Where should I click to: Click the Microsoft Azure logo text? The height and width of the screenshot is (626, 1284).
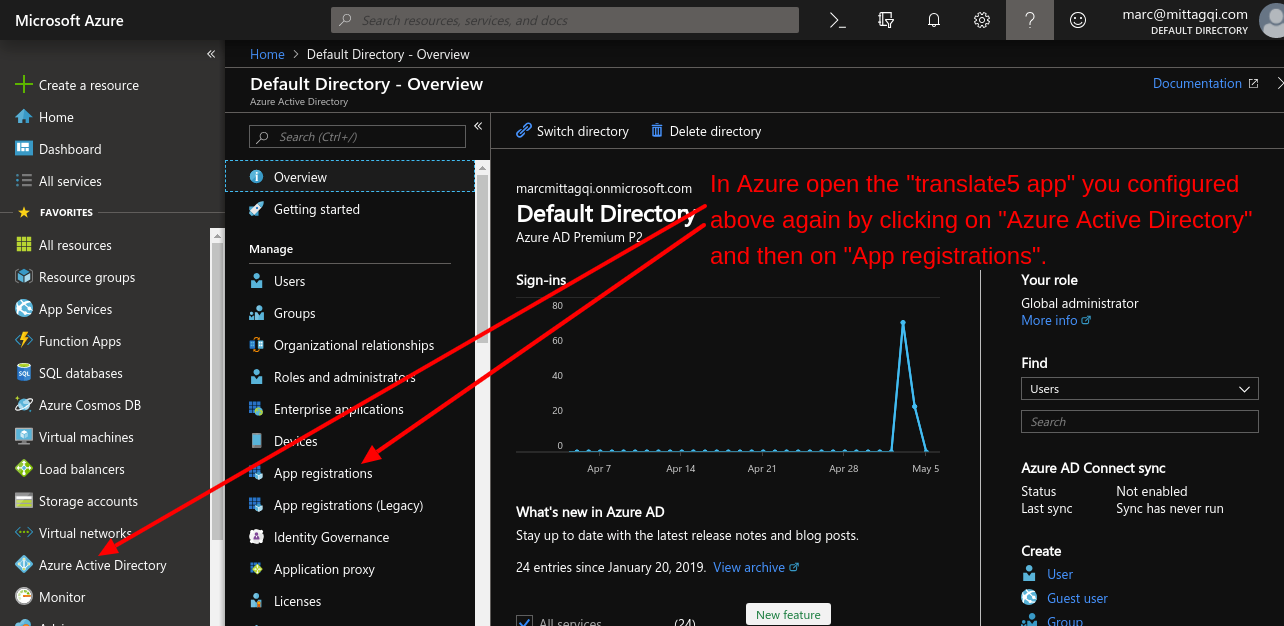click(69, 20)
